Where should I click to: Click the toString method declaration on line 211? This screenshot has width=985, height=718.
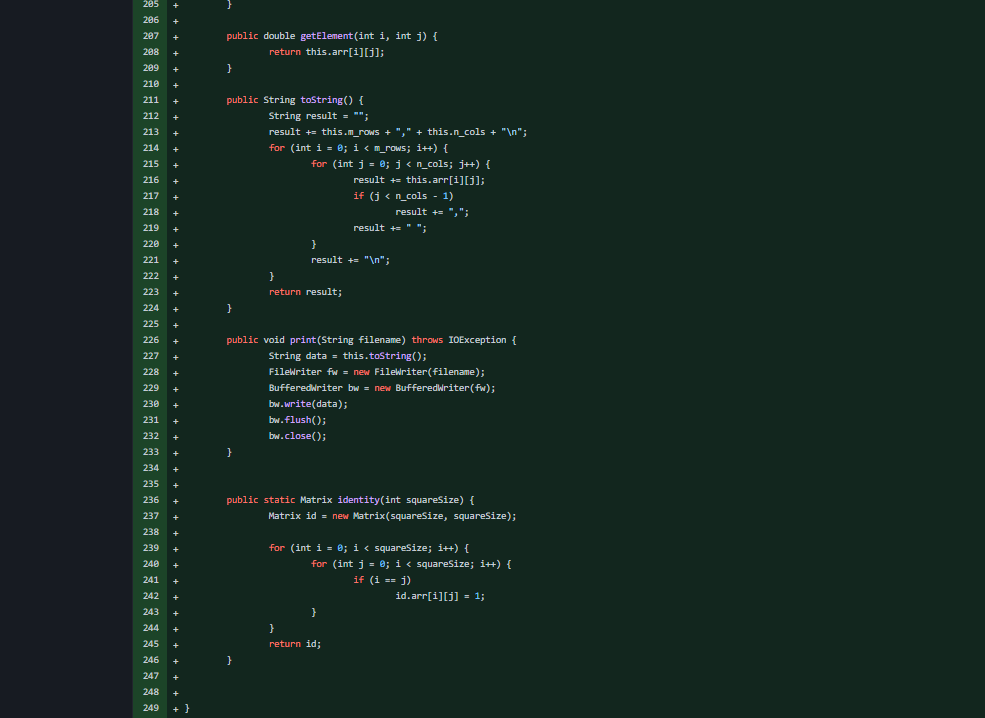(322, 100)
